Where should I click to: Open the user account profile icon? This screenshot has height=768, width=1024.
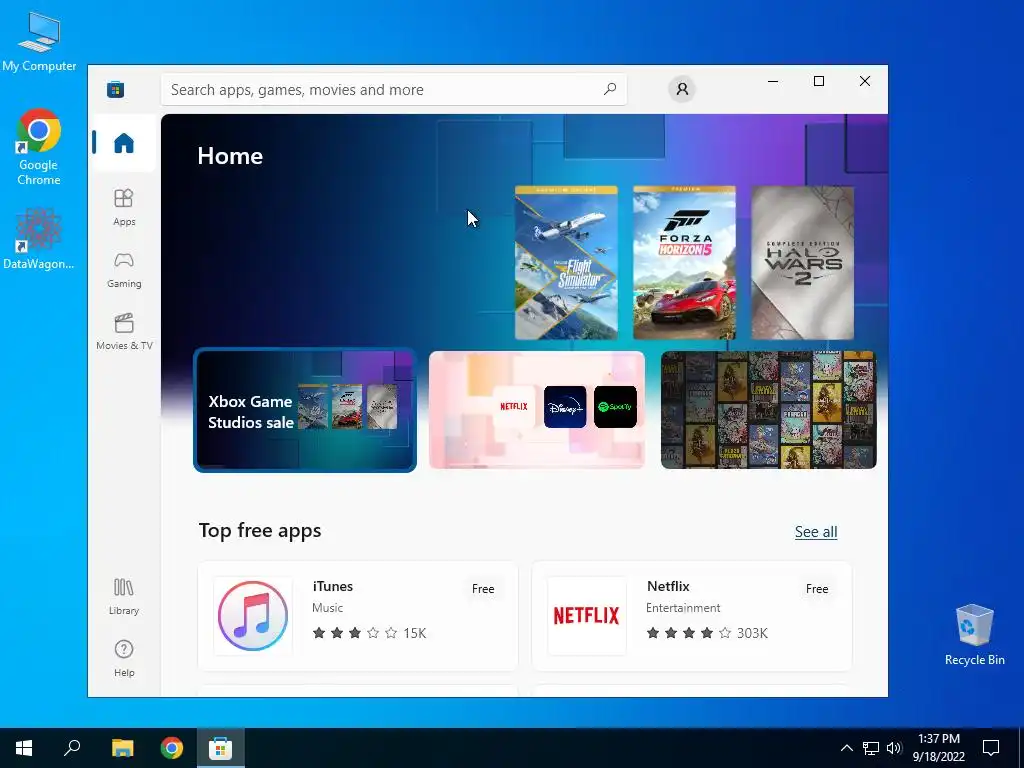tap(682, 89)
